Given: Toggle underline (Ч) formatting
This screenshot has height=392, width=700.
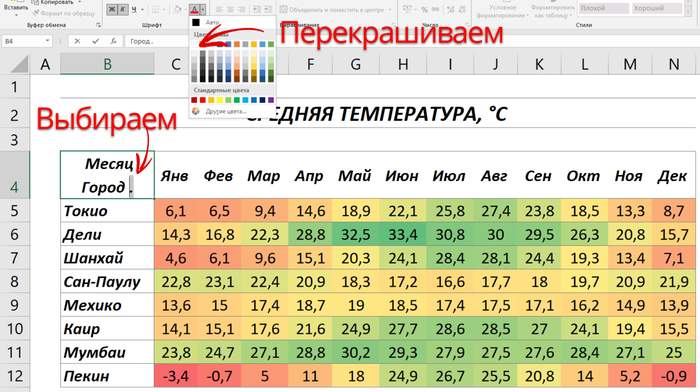Looking at the screenshot, I should tap(133, 9).
